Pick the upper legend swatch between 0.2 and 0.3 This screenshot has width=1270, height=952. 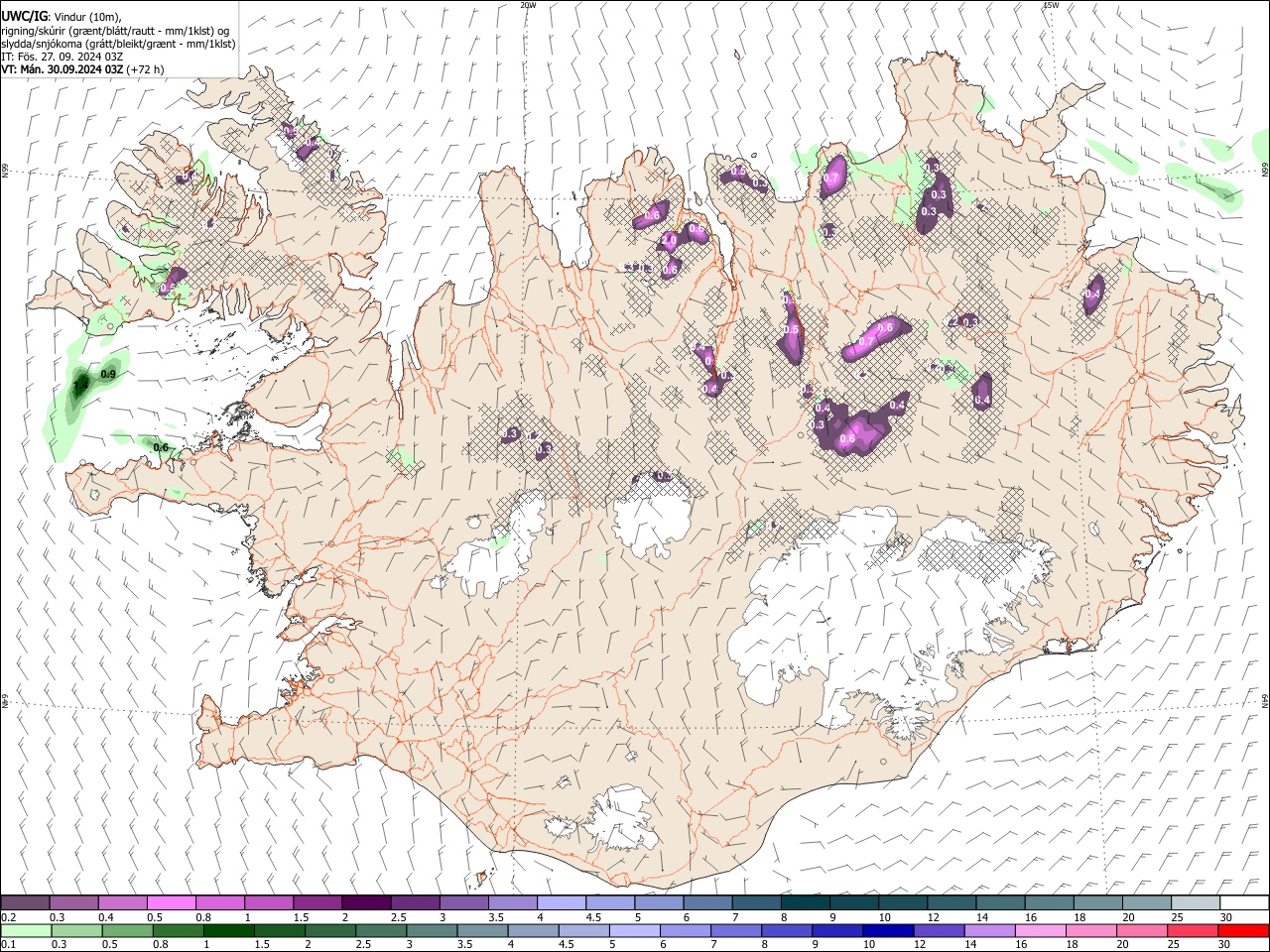[x=25, y=902]
